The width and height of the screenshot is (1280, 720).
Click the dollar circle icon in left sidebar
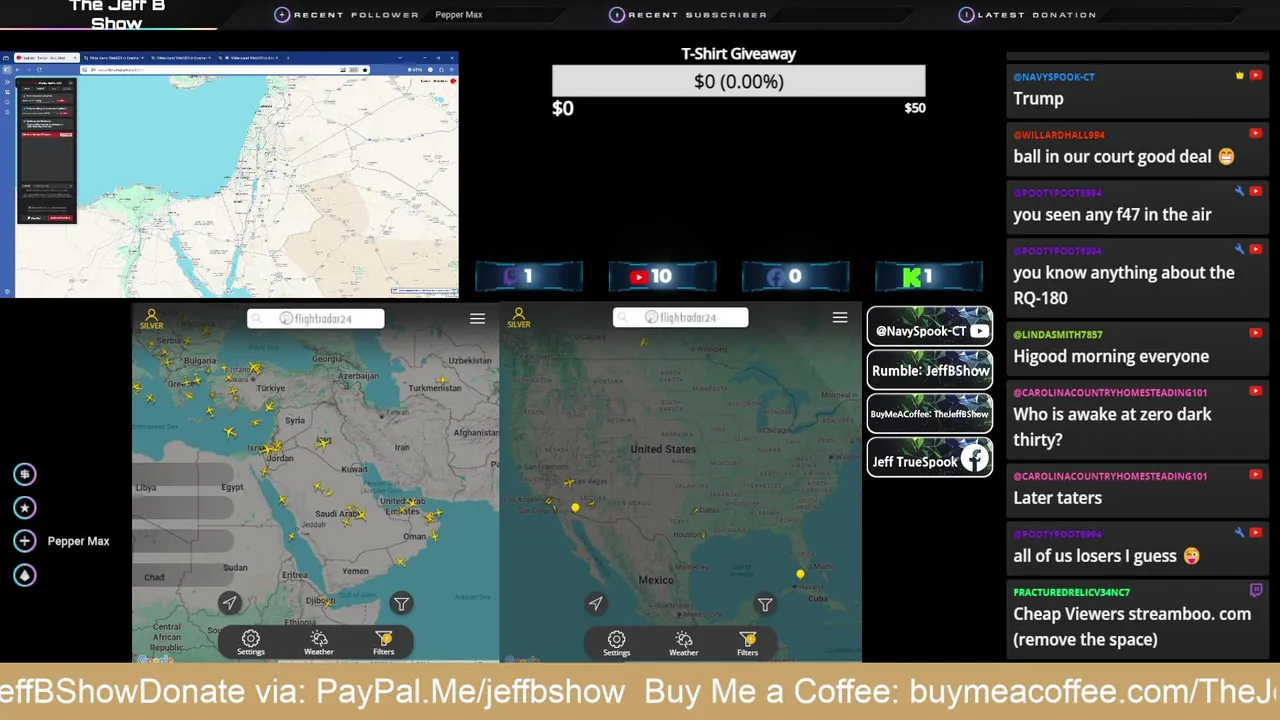tap(25, 474)
